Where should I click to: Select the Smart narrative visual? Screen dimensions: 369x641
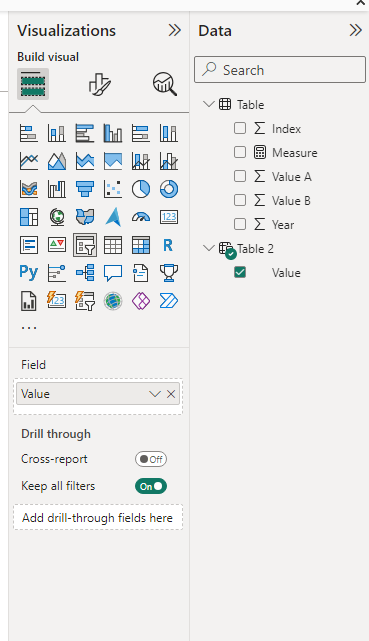pos(141,273)
